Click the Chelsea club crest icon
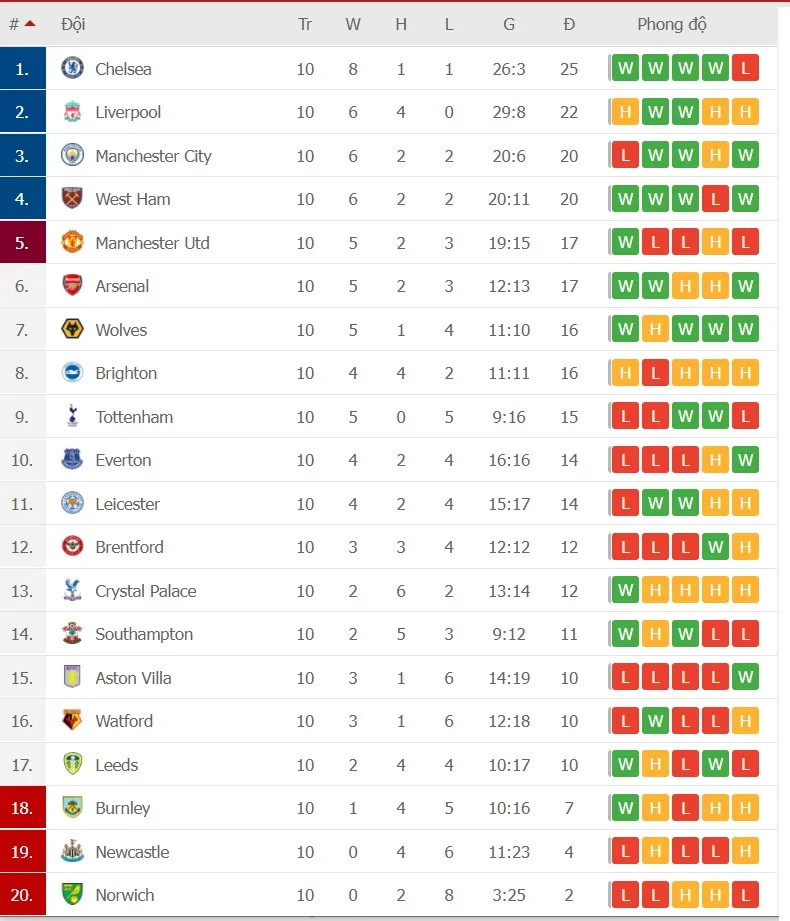 72,68
